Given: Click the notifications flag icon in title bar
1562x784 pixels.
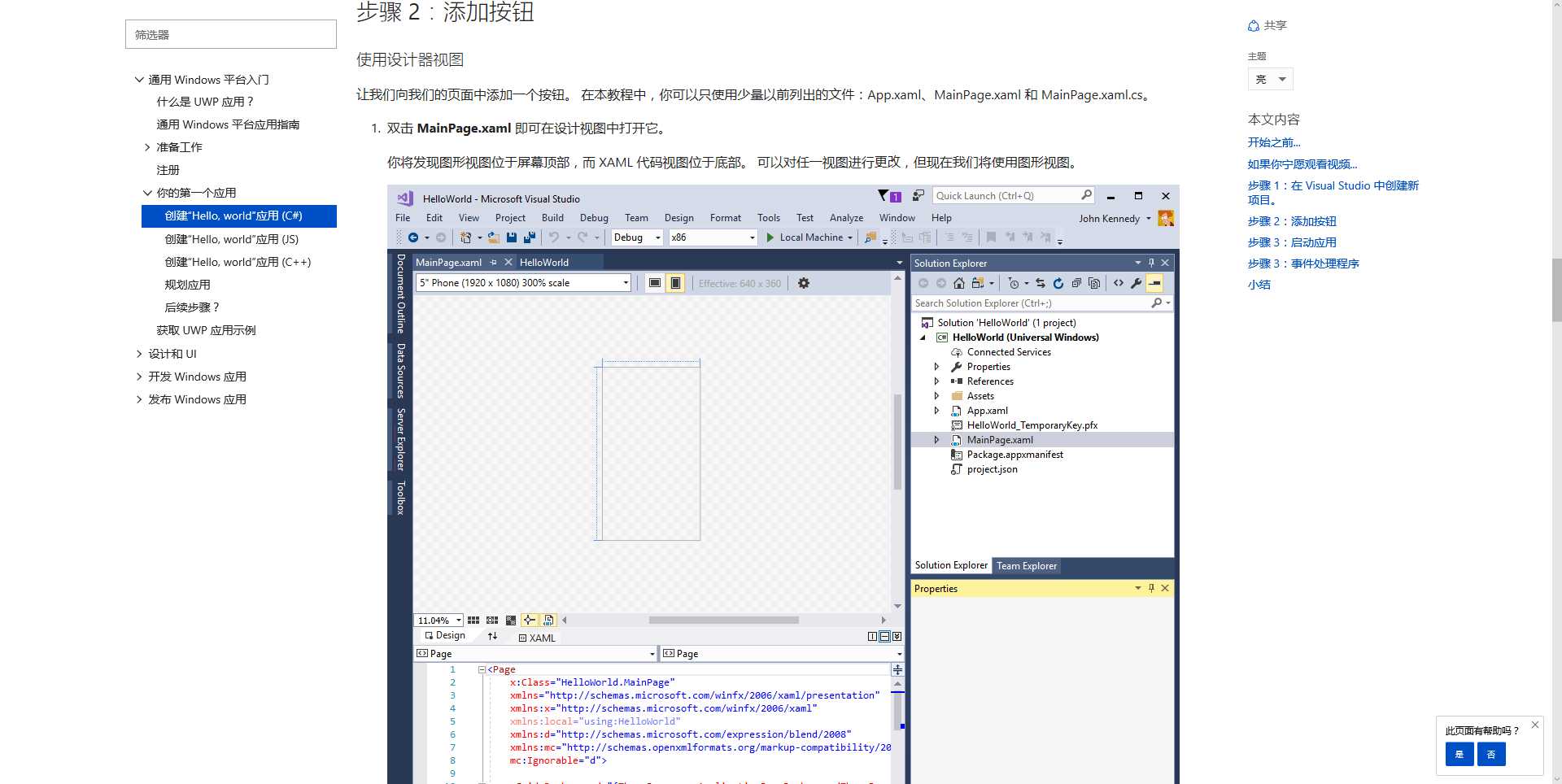Looking at the screenshot, I should click(x=884, y=196).
